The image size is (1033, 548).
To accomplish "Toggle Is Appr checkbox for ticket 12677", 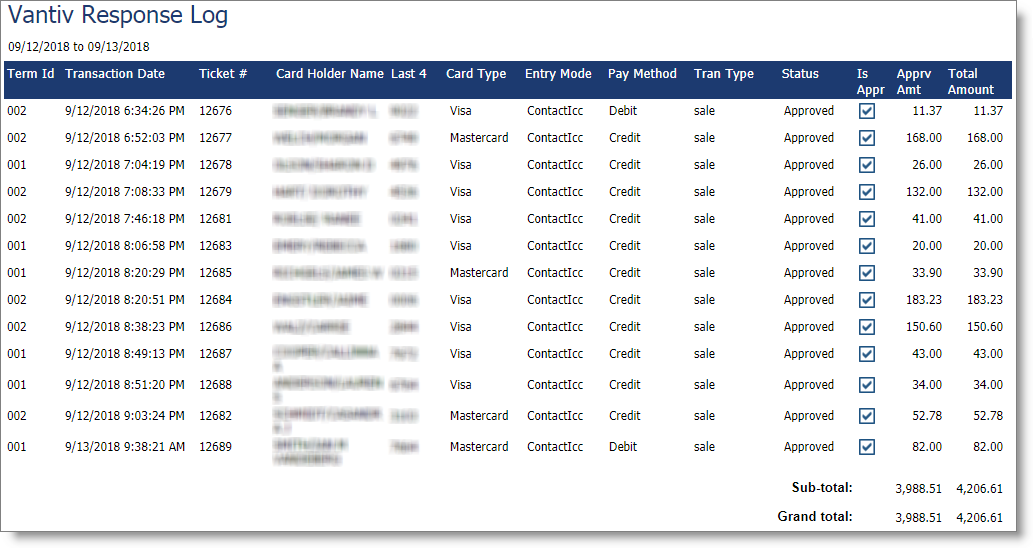I will pyautogui.click(x=867, y=138).
